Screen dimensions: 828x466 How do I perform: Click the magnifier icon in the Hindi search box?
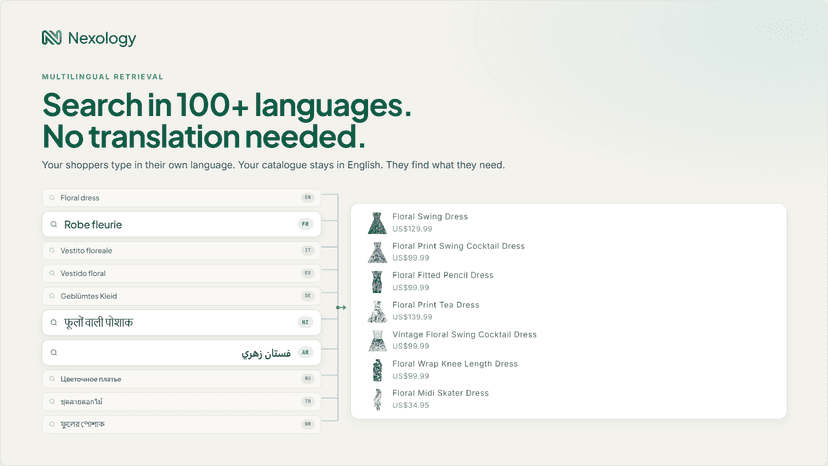tap(53, 322)
